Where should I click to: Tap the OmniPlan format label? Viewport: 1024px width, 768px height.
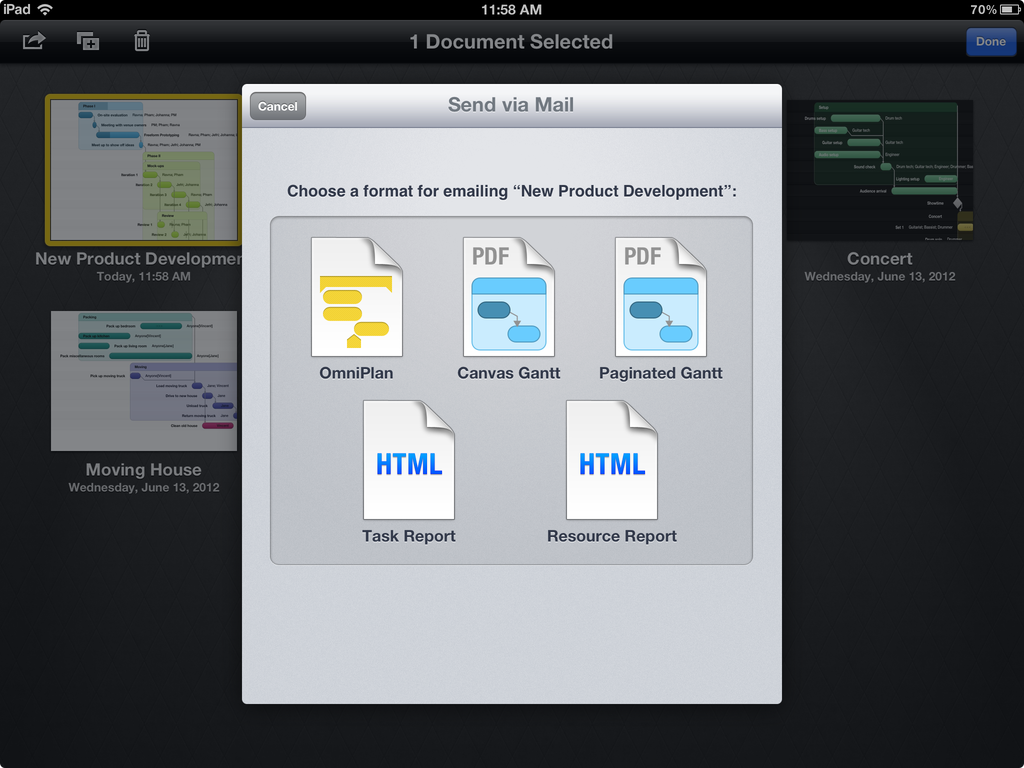click(x=357, y=373)
